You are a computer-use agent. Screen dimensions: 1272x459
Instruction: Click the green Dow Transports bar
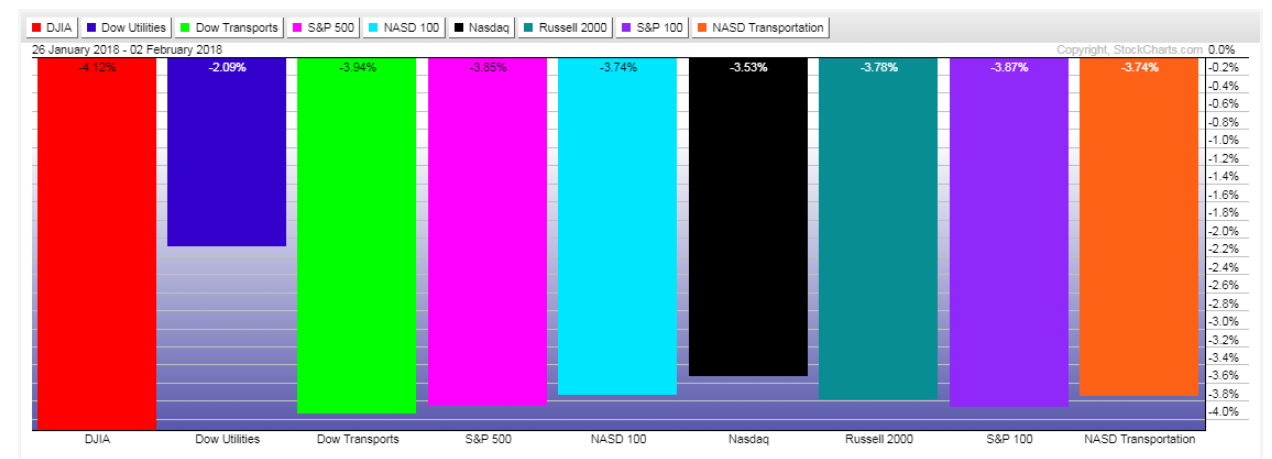[357, 235]
